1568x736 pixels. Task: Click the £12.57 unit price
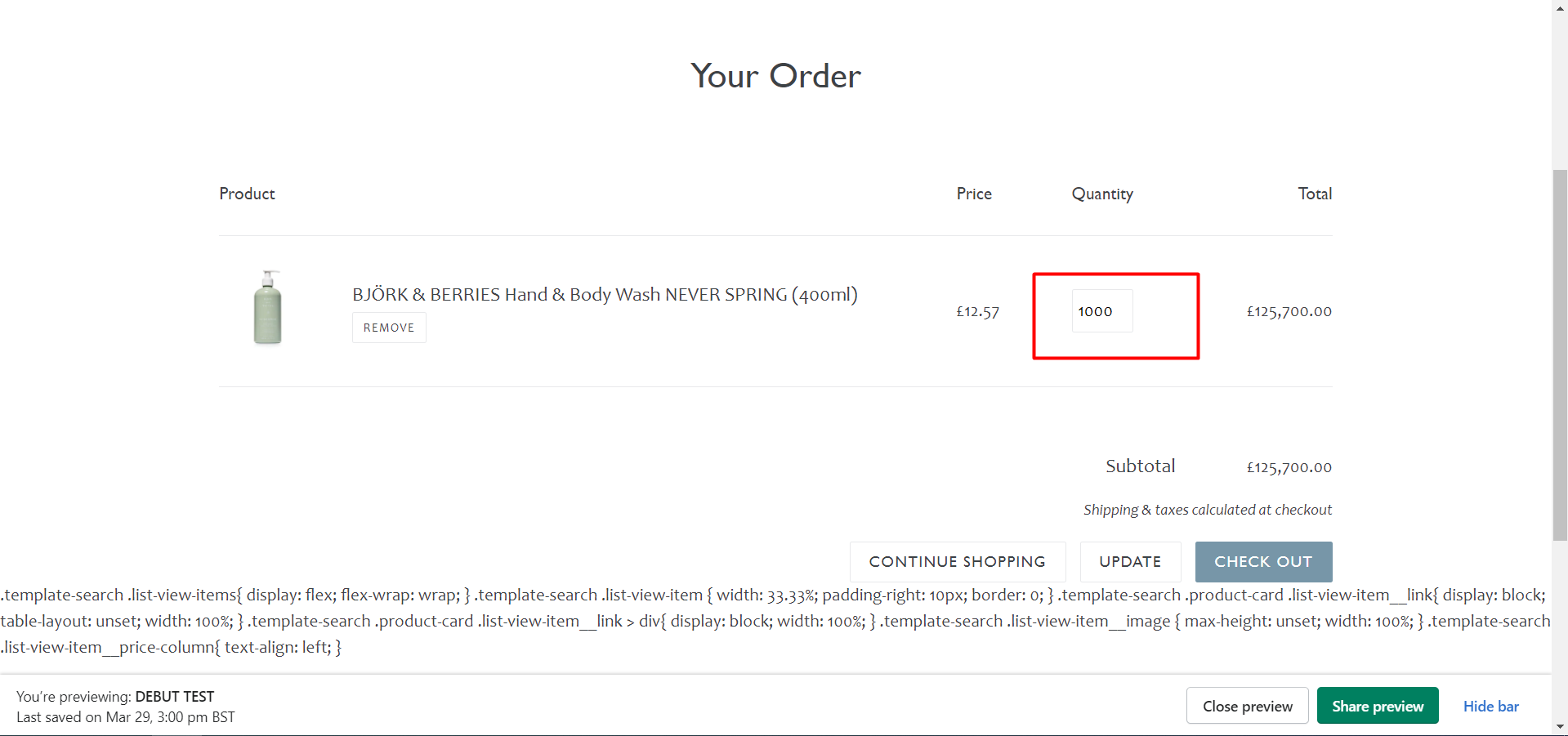tap(977, 311)
